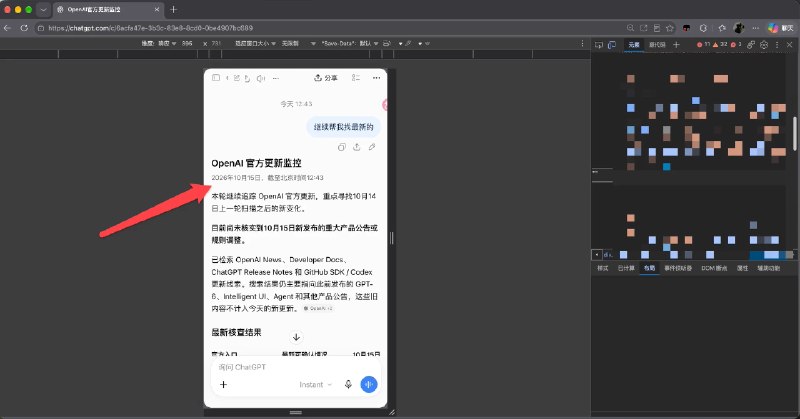
Task: Select the 布局 Layout subtab
Action: coord(649,268)
